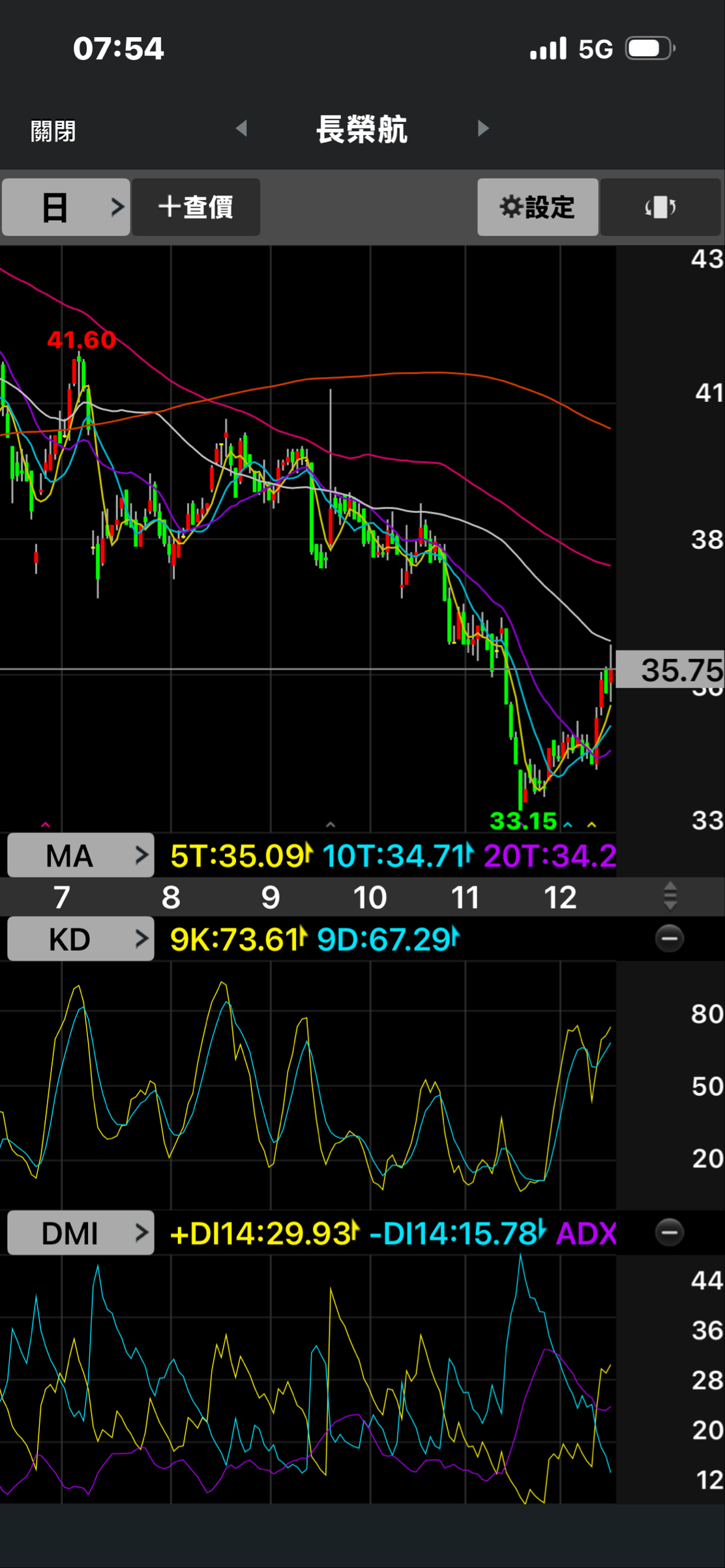
Task: Go to next stock with right arrow
Action: [483, 128]
